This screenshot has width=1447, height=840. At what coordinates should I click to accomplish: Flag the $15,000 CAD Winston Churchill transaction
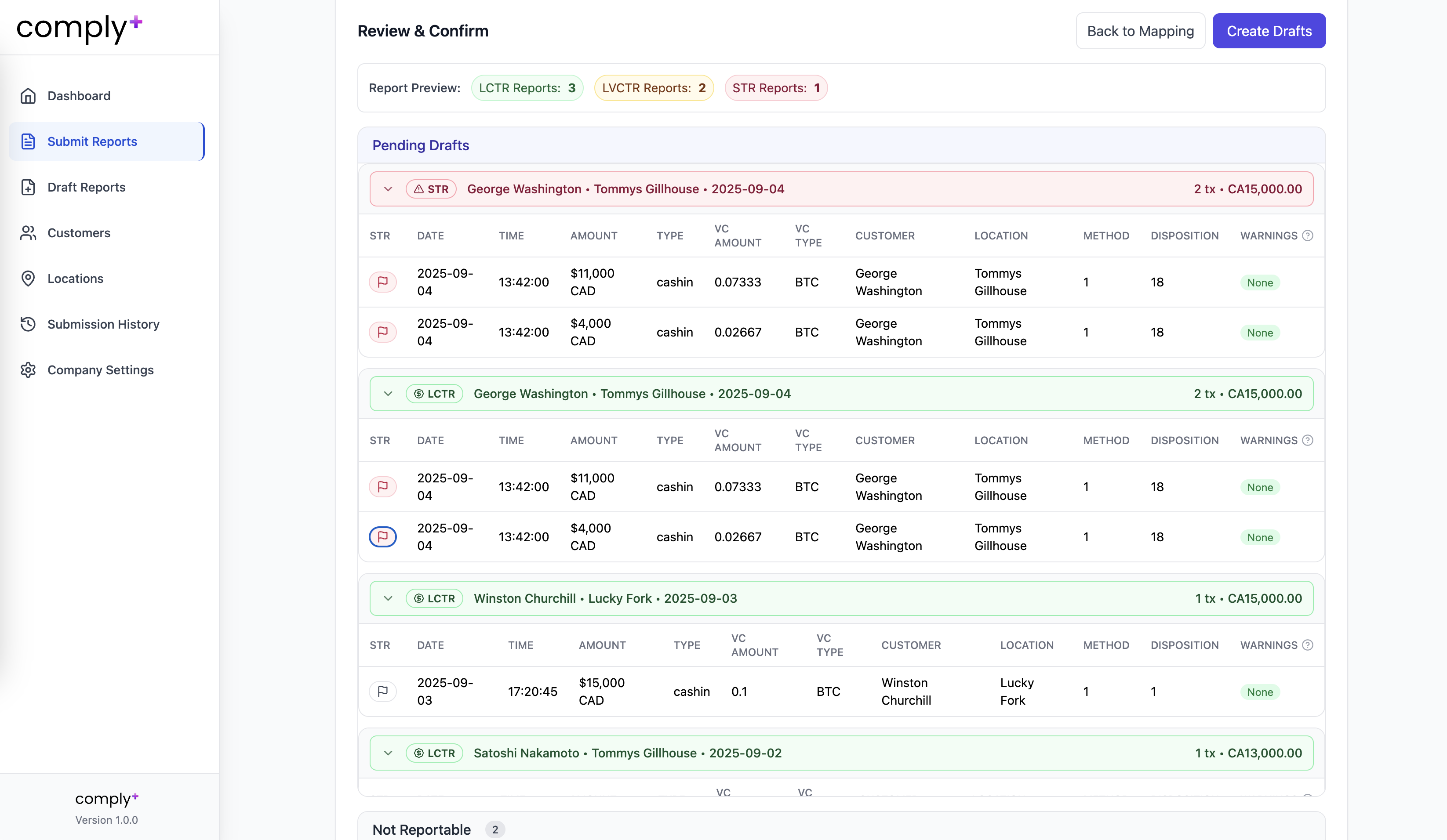[383, 692]
